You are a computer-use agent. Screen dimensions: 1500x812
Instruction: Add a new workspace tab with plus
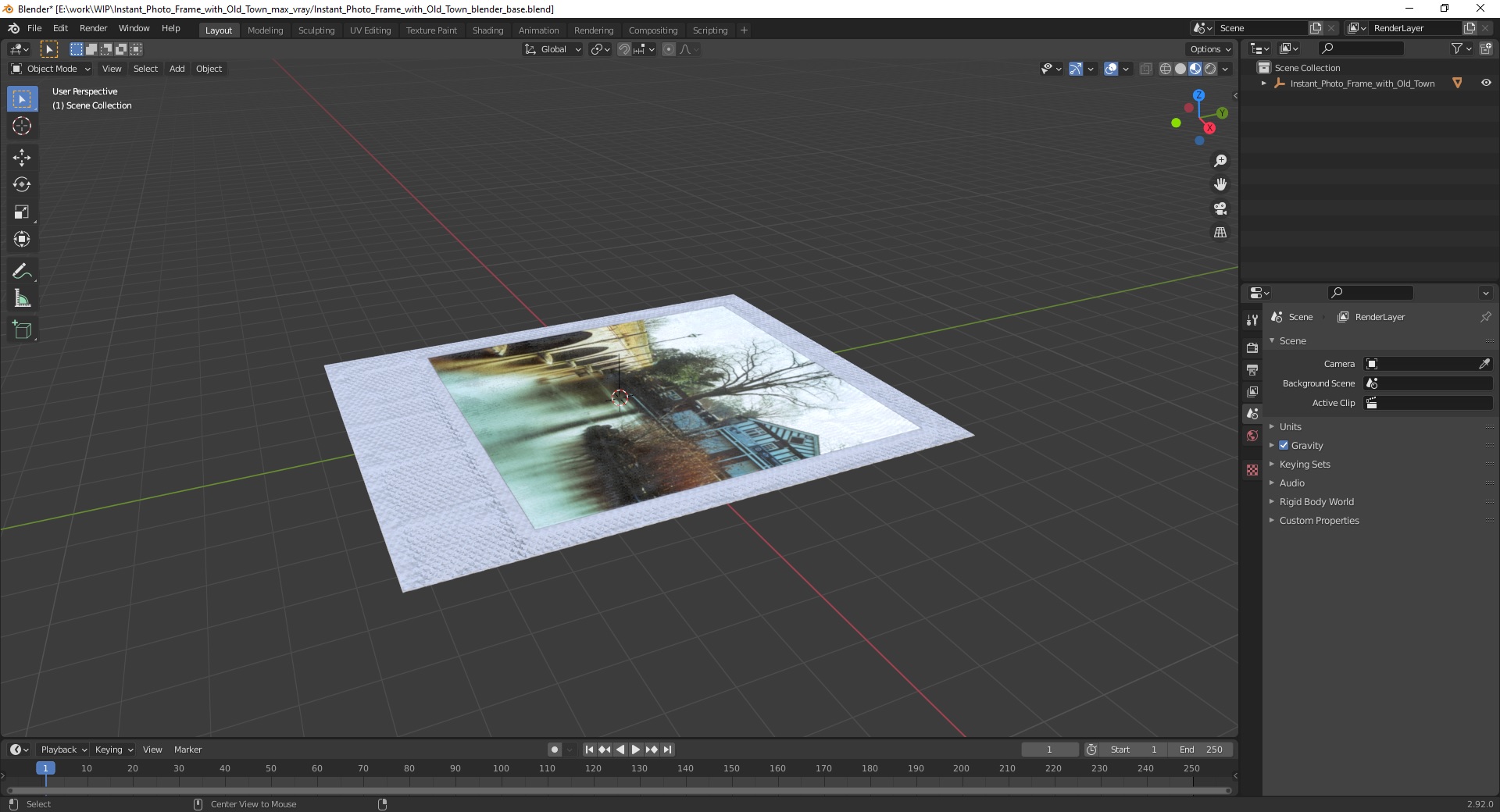pyautogui.click(x=744, y=30)
